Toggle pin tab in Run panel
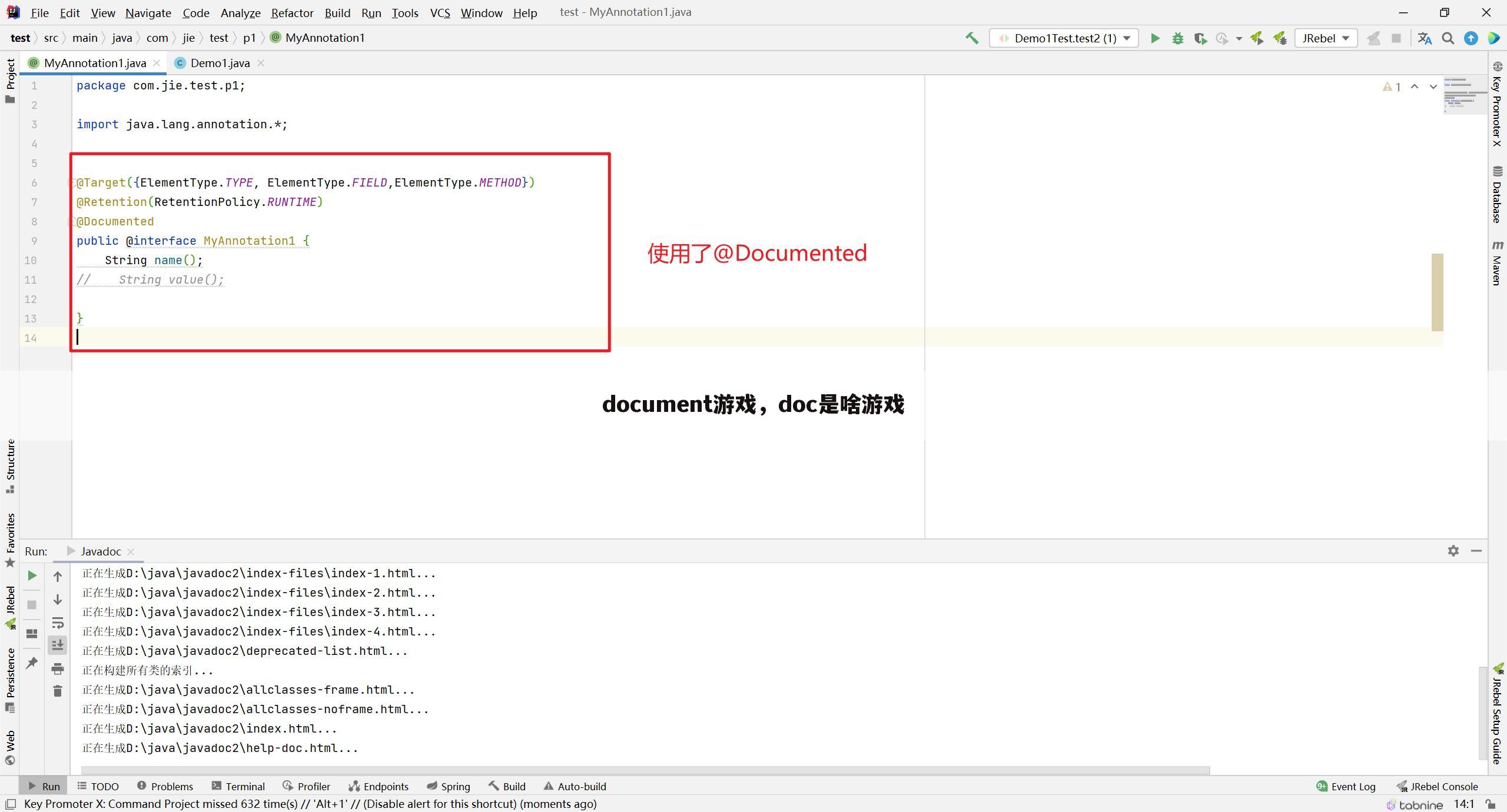 coord(32,663)
